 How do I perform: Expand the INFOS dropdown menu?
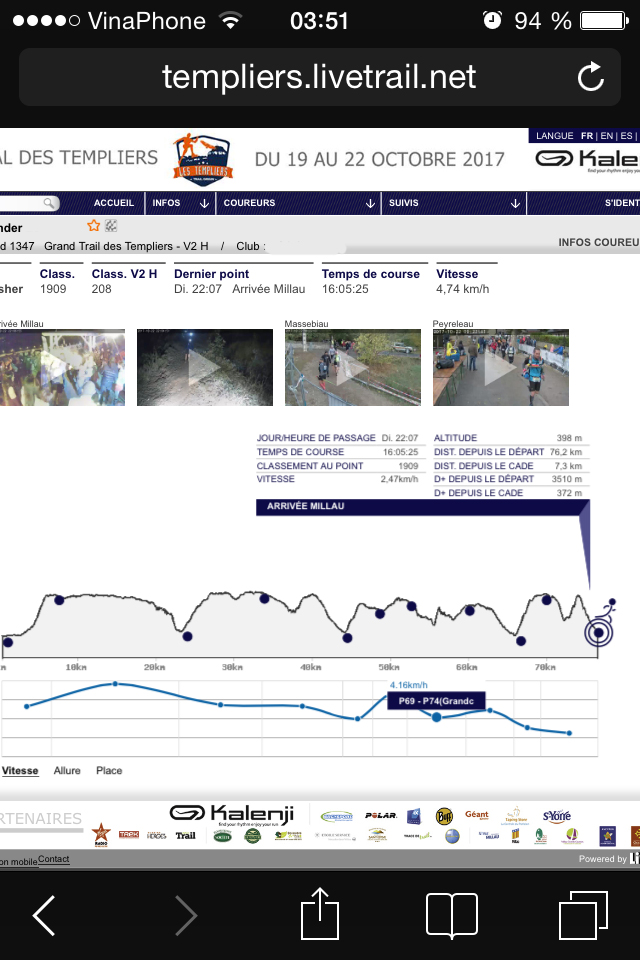pos(180,203)
